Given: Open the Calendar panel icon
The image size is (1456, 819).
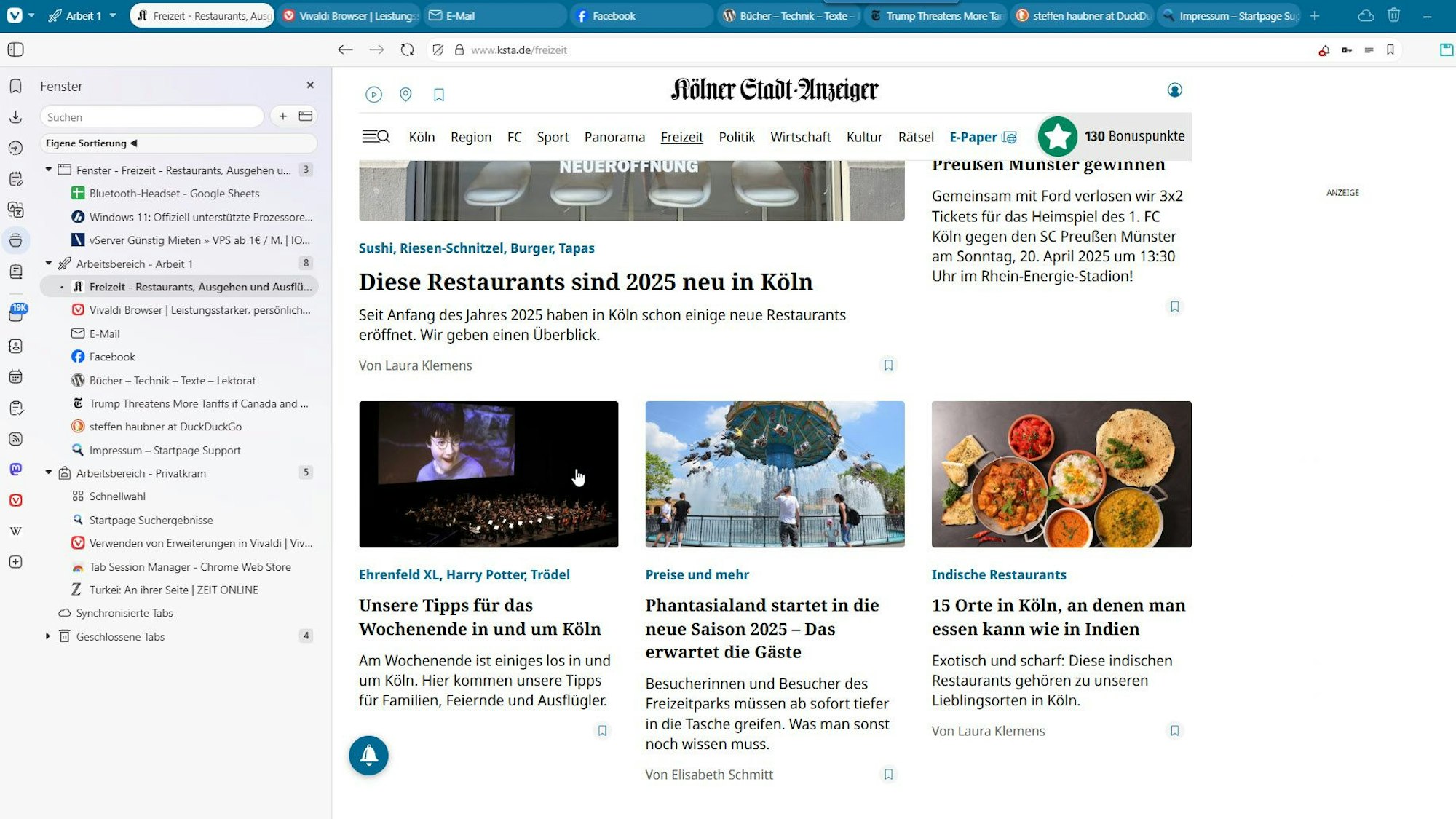Looking at the screenshot, I should pyautogui.click(x=16, y=377).
